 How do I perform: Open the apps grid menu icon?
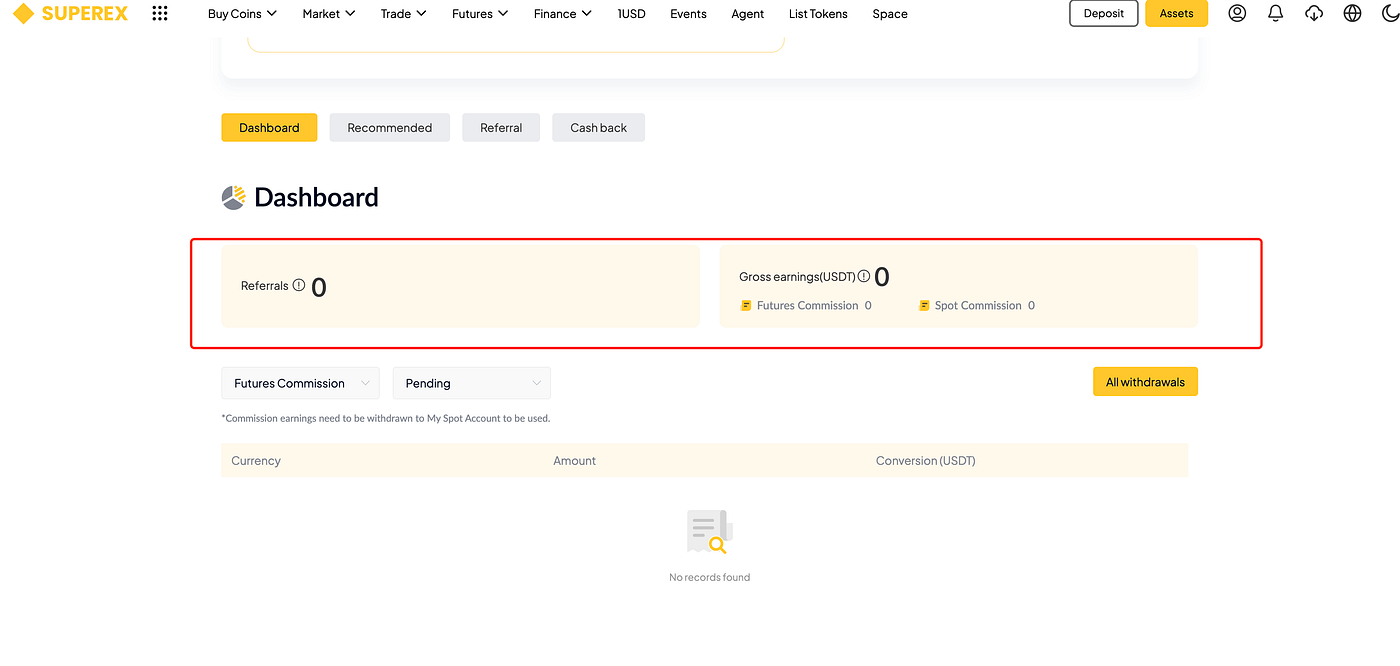pos(159,13)
